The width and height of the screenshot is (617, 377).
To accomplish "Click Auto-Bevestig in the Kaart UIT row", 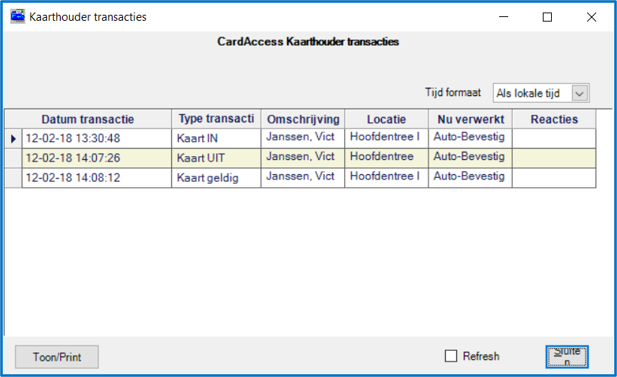I will click(x=470, y=158).
